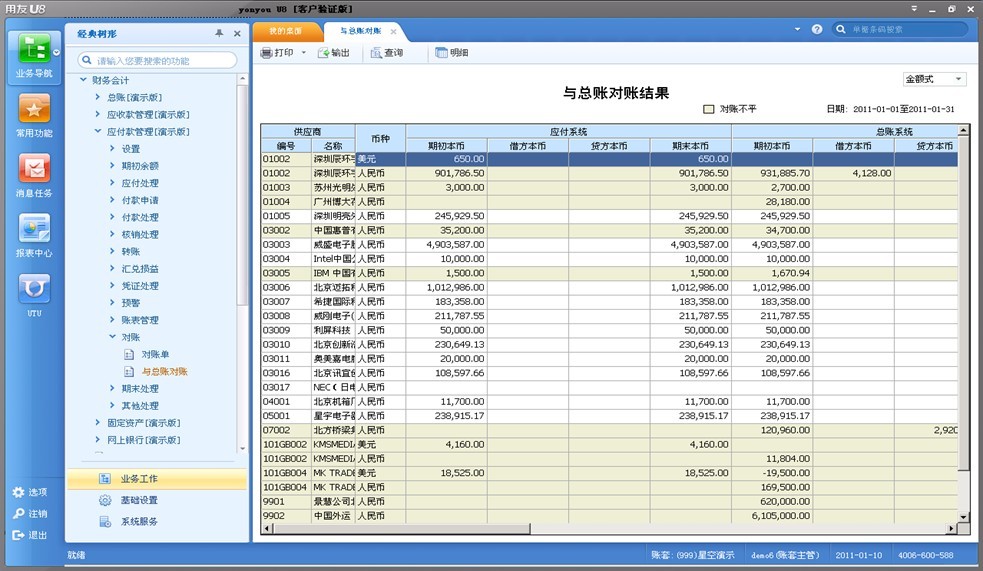Collapse 应付款管理[演示版] node

coord(97,131)
